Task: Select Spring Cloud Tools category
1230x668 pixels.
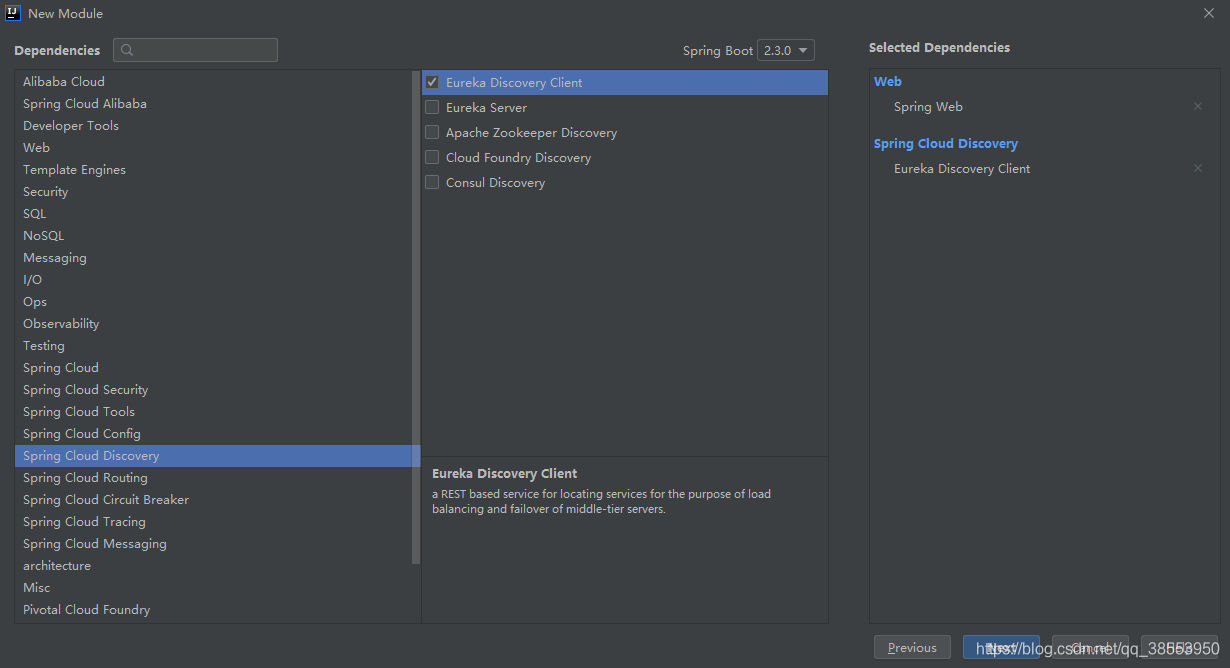Action: pos(214,412)
